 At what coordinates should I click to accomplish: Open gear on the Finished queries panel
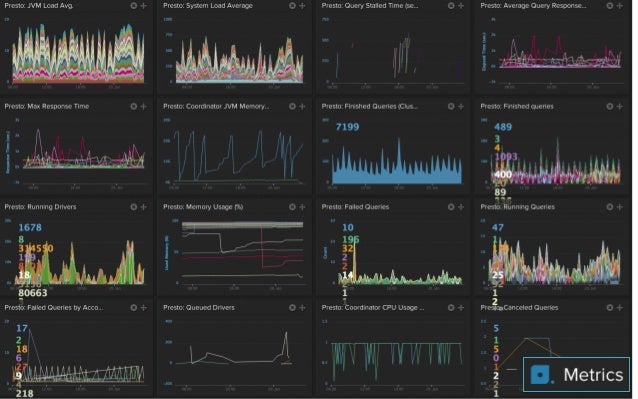tap(610, 106)
